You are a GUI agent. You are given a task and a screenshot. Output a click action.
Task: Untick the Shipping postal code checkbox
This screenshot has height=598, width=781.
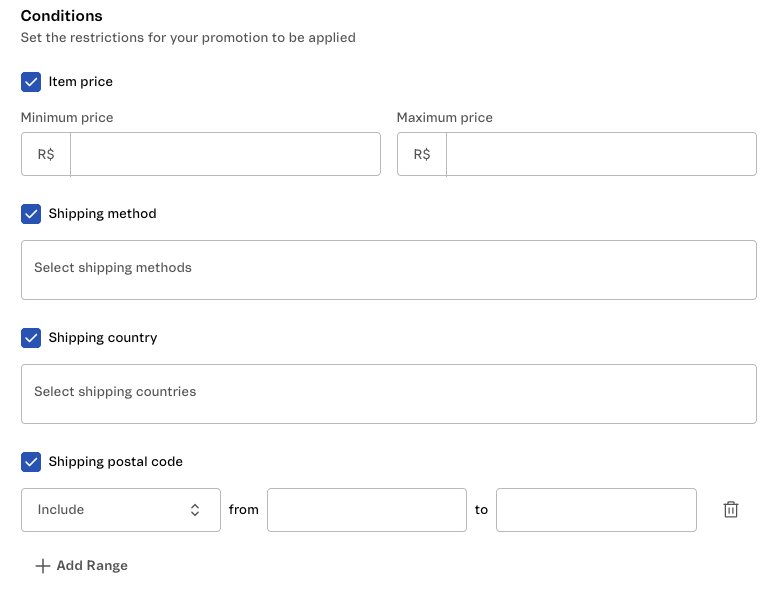tap(31, 462)
